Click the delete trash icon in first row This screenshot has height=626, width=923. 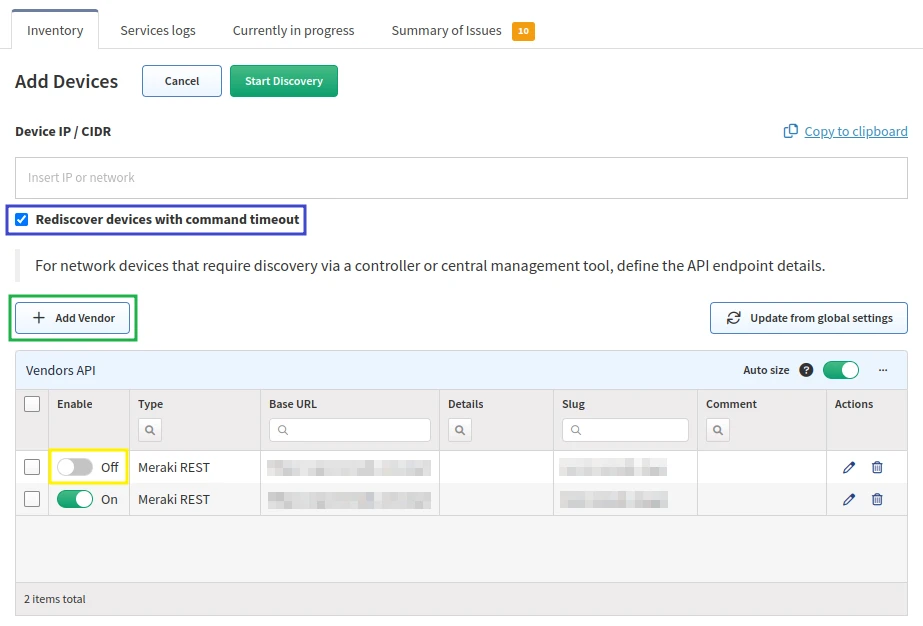pyautogui.click(x=877, y=467)
